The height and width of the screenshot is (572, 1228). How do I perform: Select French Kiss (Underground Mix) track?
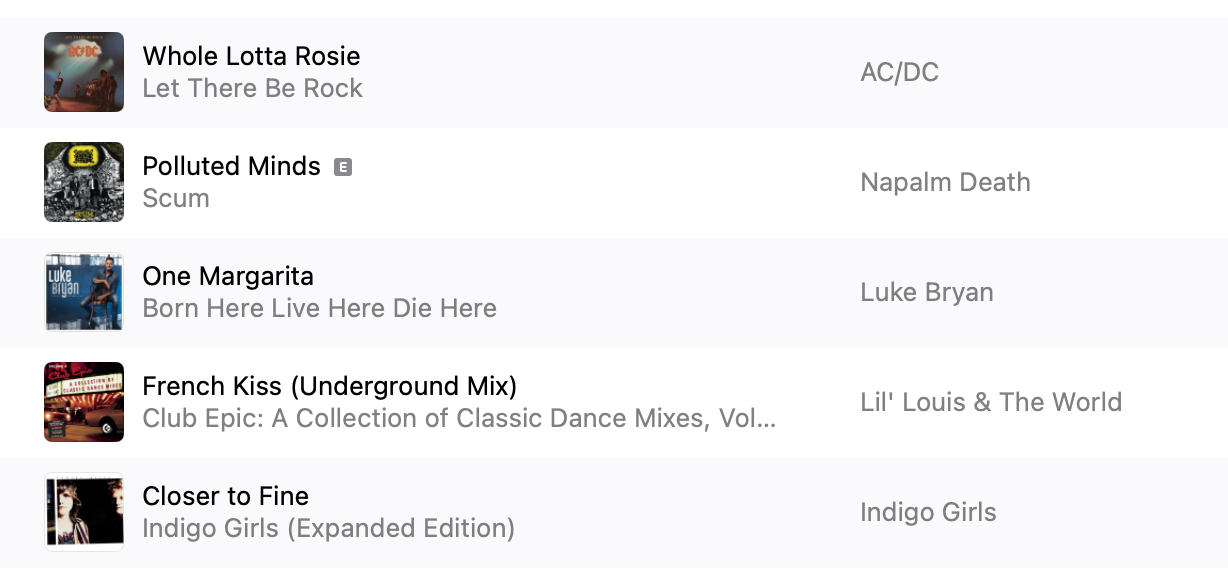[329, 386]
